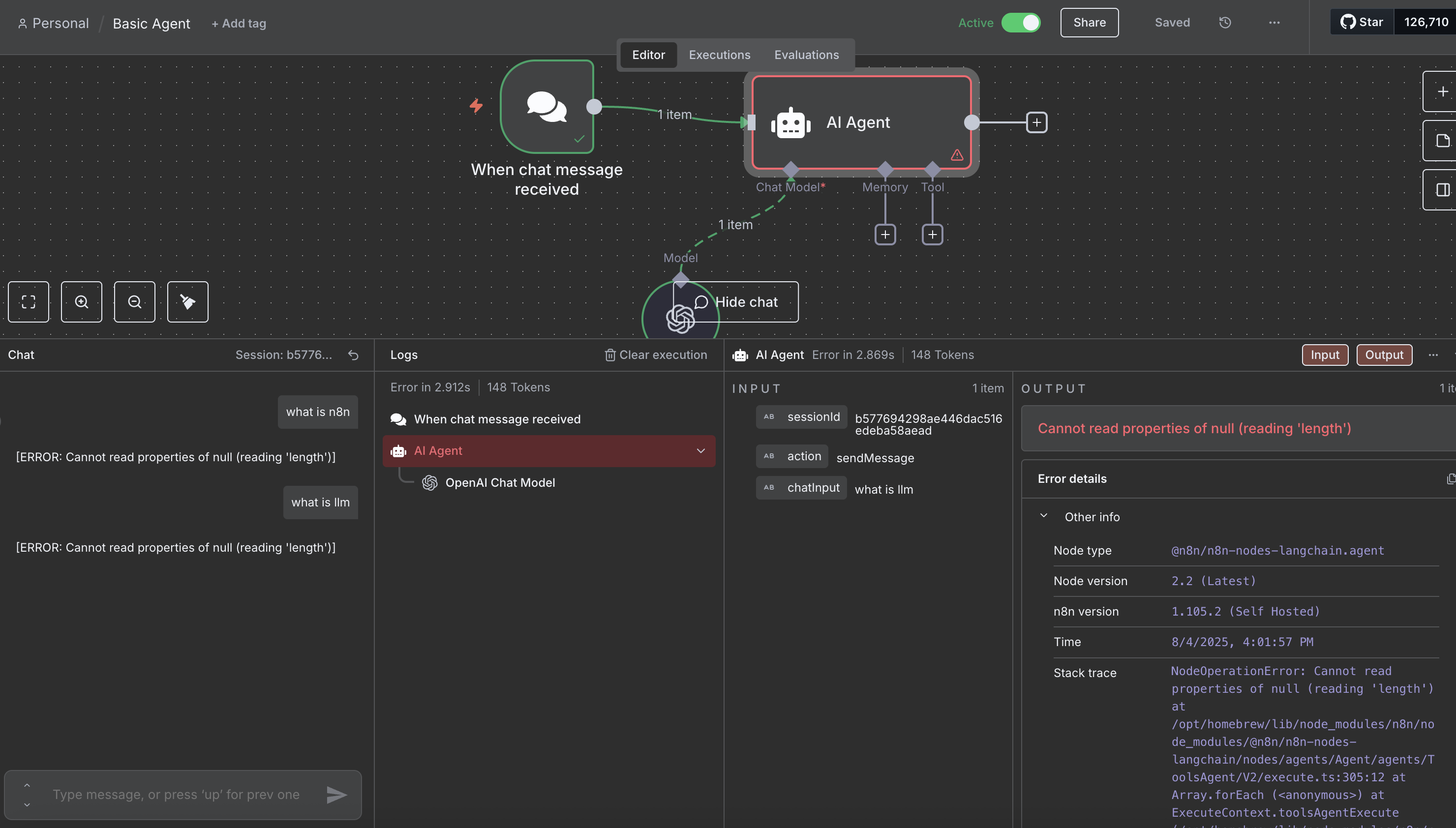Disable the Active workflow toggle
This screenshot has height=828, width=1456.
tap(1021, 23)
